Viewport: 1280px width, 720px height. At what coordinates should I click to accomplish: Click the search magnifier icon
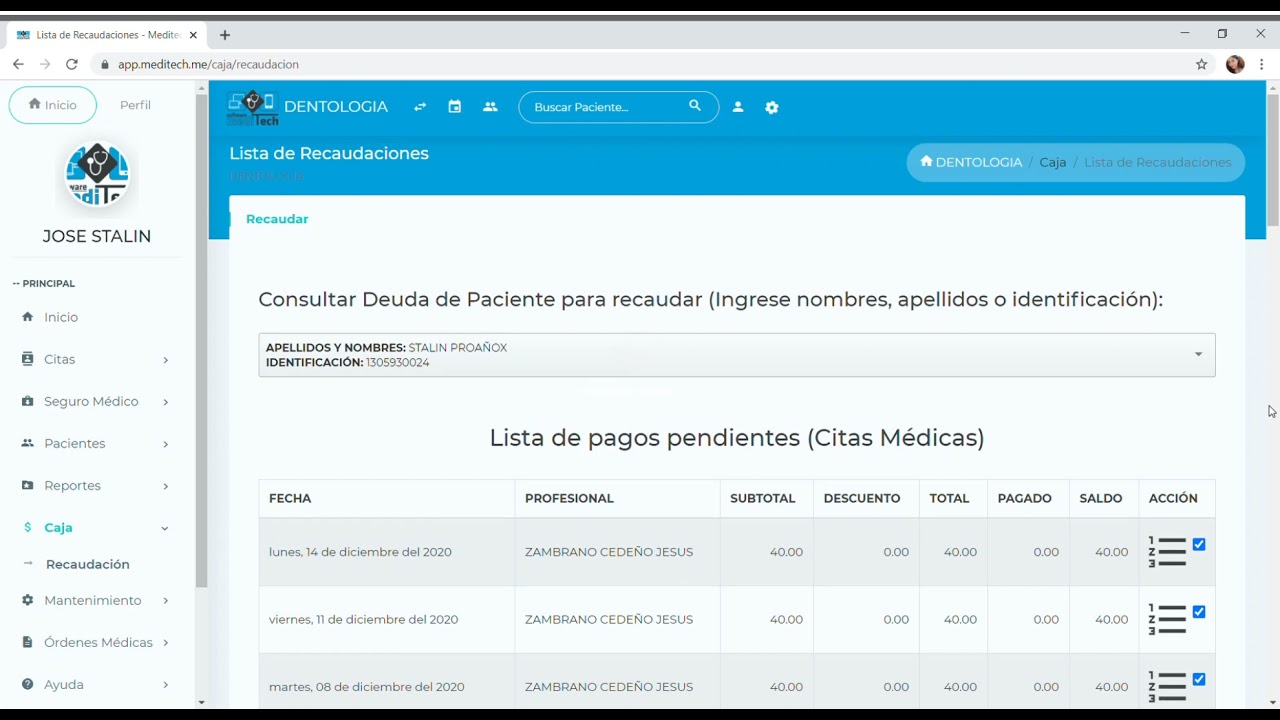pyautogui.click(x=695, y=106)
